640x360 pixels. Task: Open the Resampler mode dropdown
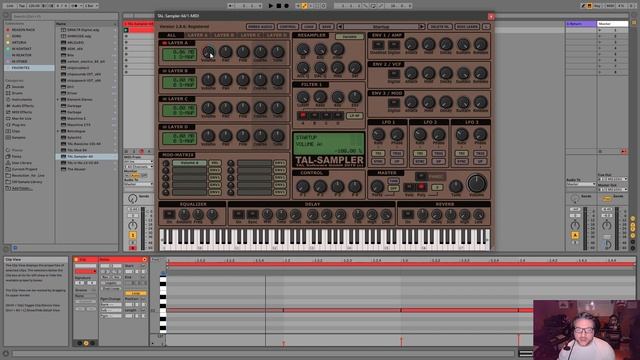(349, 36)
